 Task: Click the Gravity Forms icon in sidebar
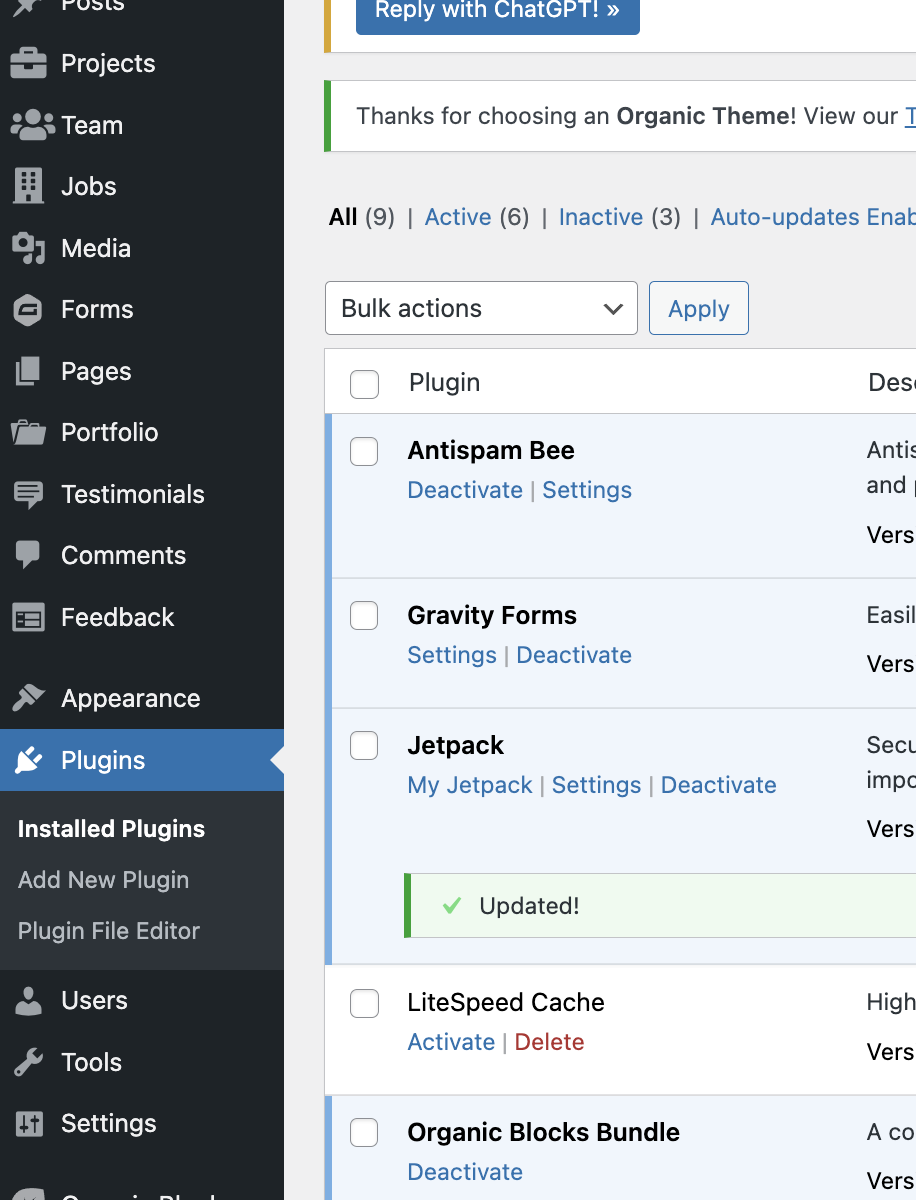pyautogui.click(x=28, y=310)
